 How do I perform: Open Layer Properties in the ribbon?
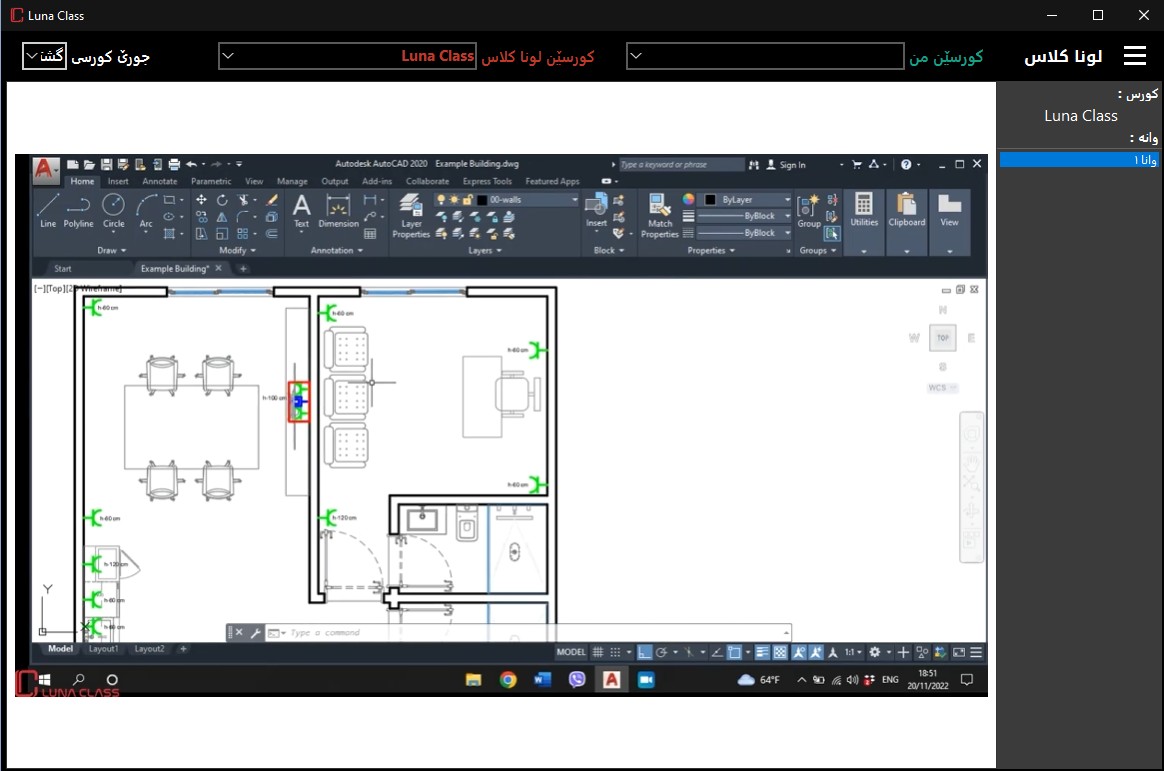[411, 215]
